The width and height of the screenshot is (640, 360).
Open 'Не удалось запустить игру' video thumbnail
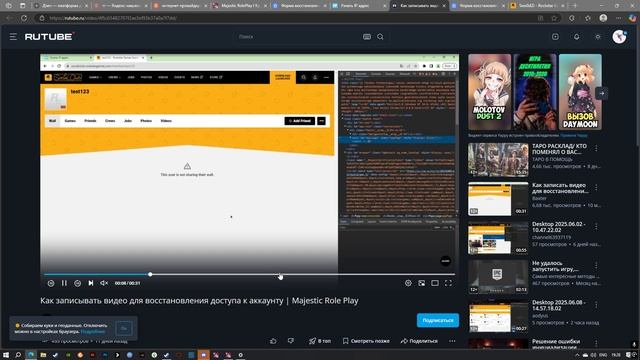498,277
